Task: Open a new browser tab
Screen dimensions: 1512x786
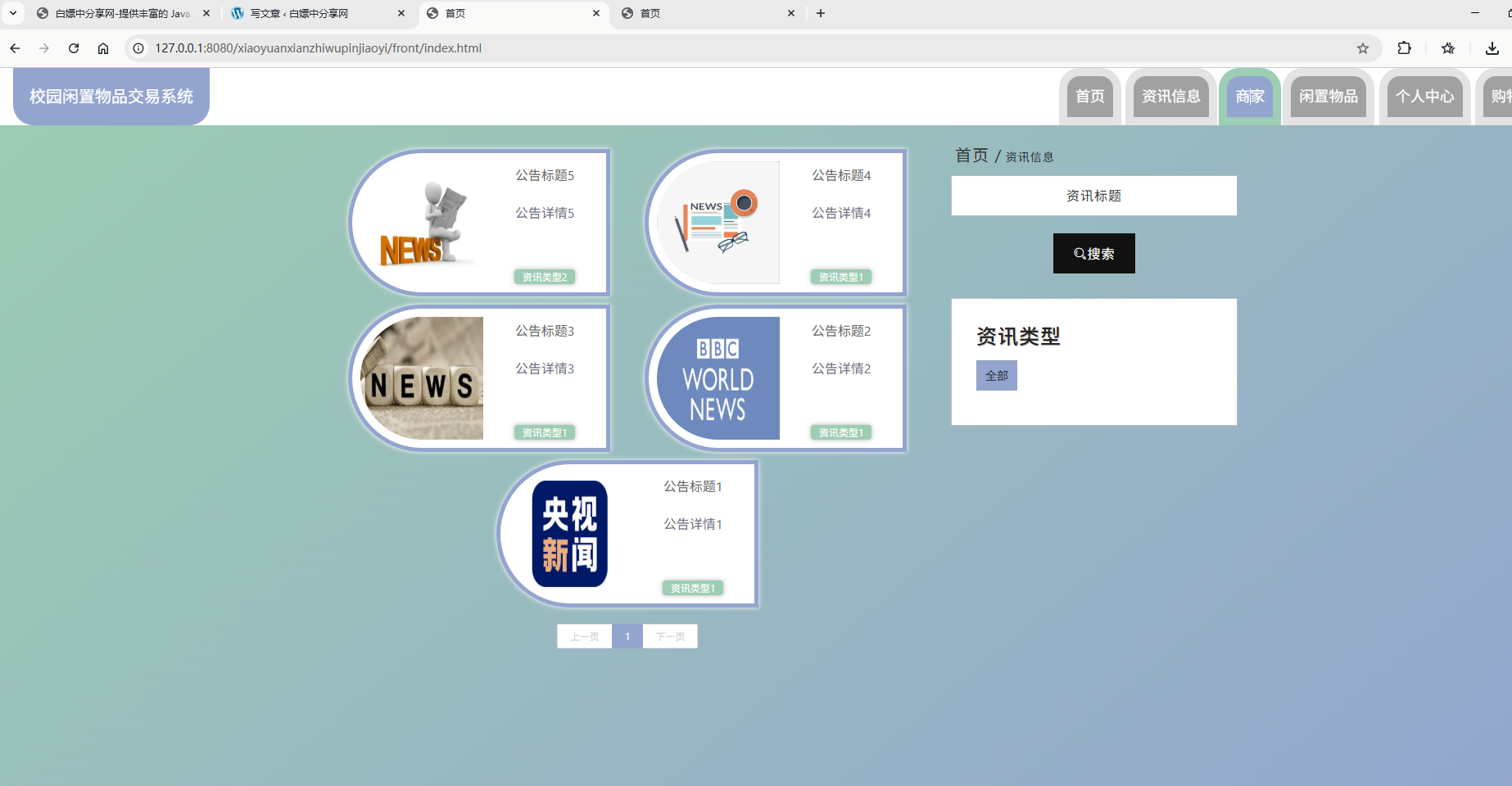Action: coord(820,13)
